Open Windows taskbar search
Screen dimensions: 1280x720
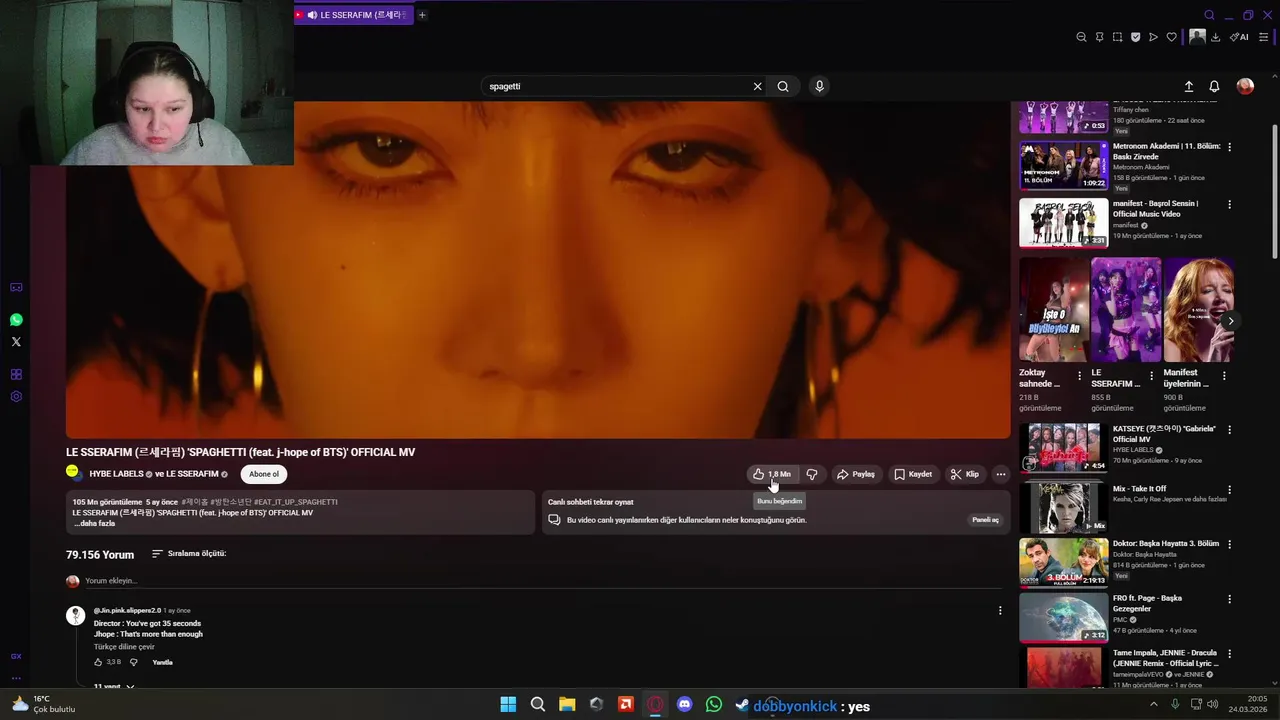coord(538,705)
